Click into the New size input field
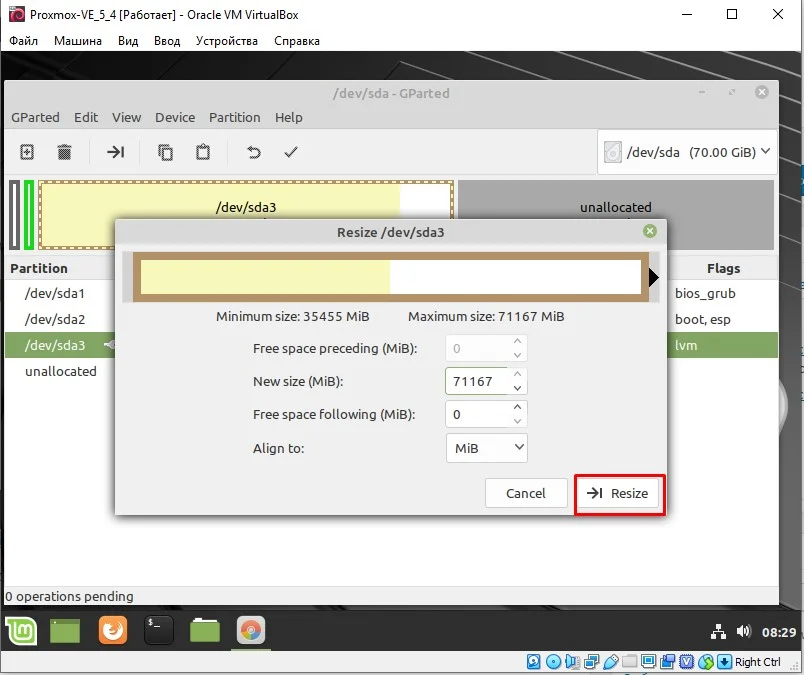This screenshot has width=804, height=675. (x=477, y=381)
